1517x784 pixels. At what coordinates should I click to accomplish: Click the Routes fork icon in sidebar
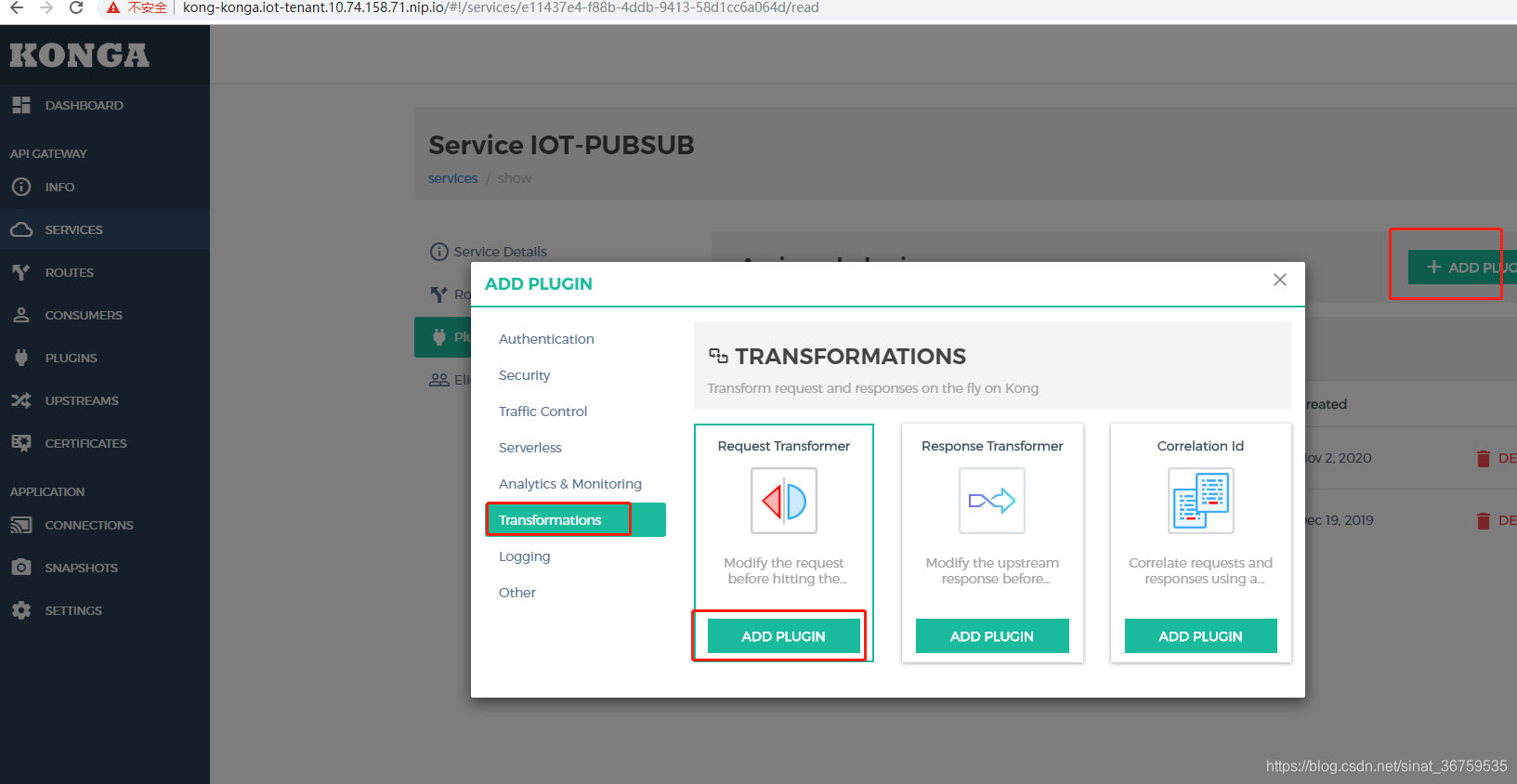click(21, 272)
